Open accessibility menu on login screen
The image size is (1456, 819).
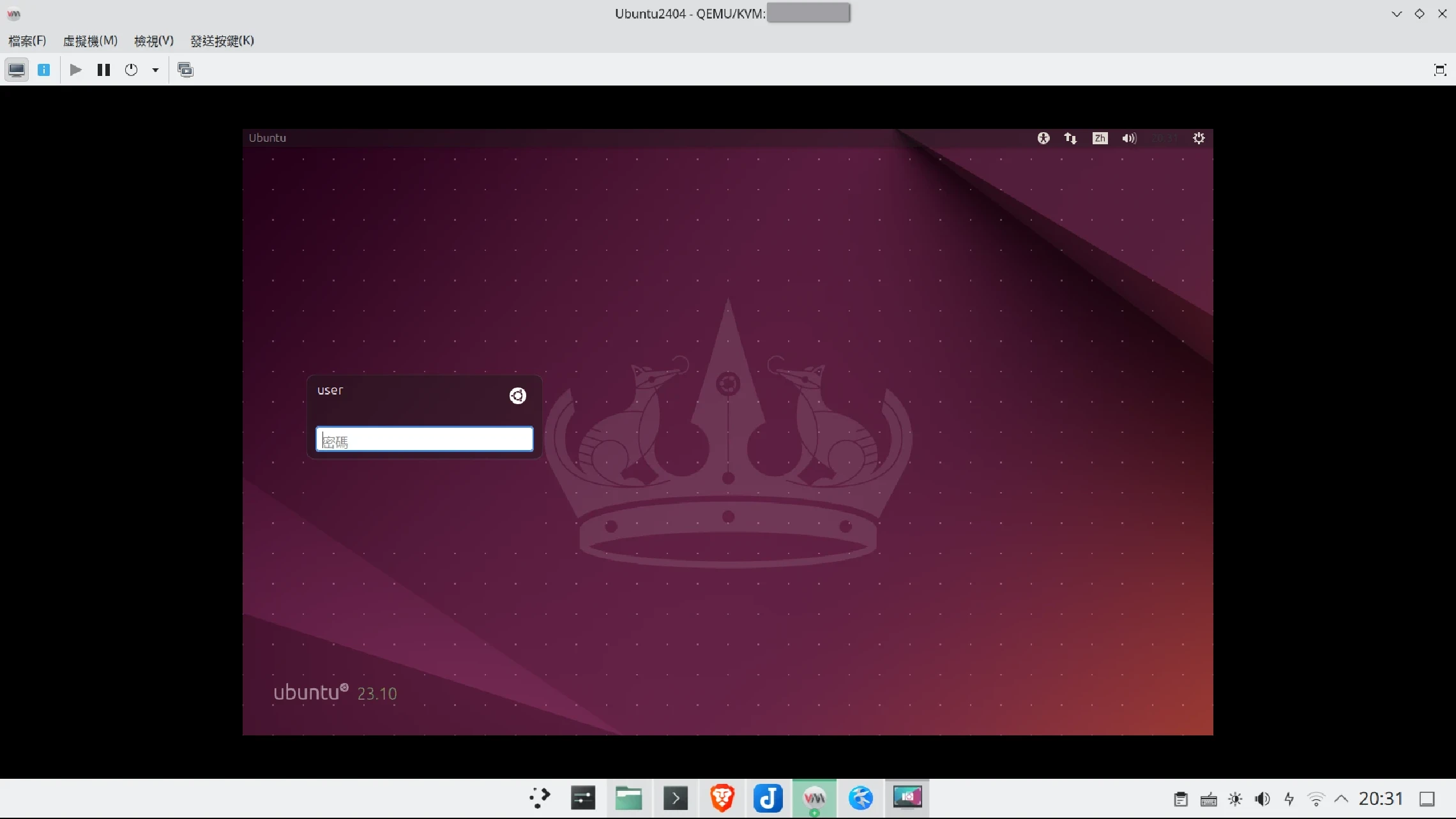[x=1043, y=138]
